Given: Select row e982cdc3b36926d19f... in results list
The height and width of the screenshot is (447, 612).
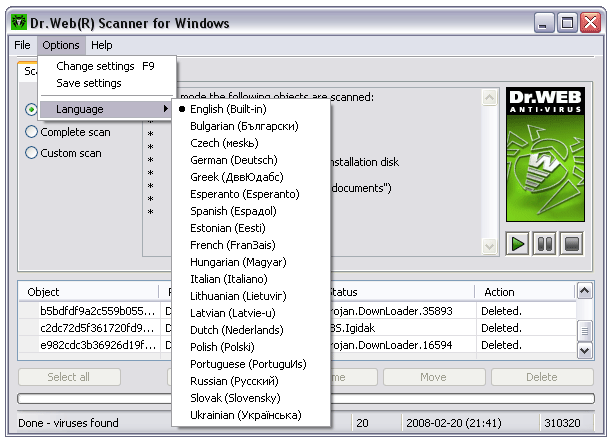Looking at the screenshot, I should (x=98, y=345).
